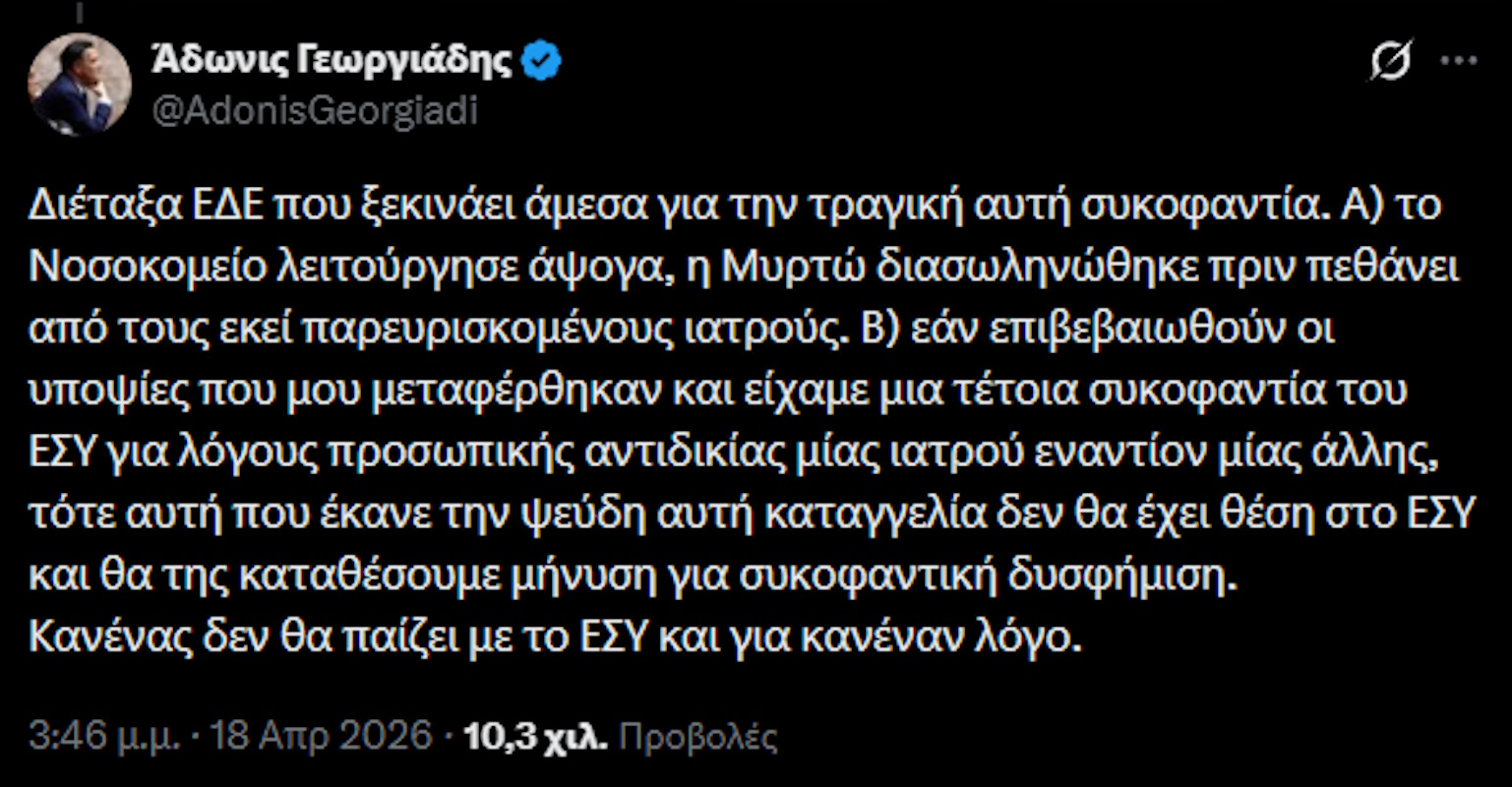Click the @AdonisGeorgiadi handle
The image size is (1512, 787).
(315, 108)
